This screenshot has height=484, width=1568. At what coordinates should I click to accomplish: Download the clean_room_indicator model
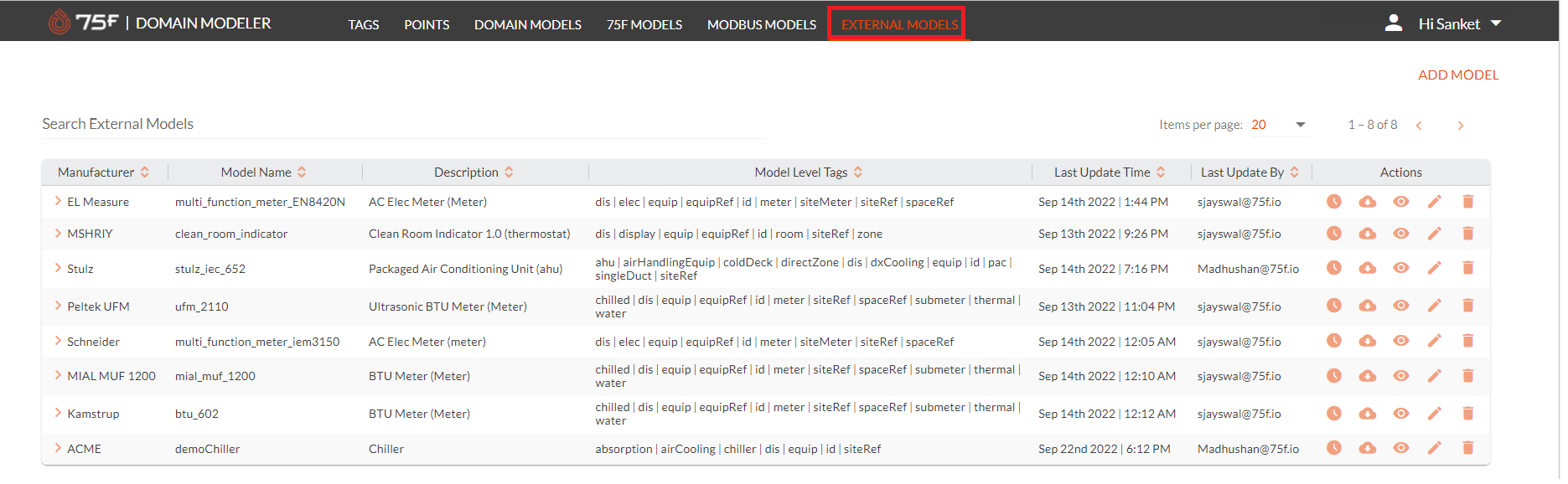[1368, 234]
